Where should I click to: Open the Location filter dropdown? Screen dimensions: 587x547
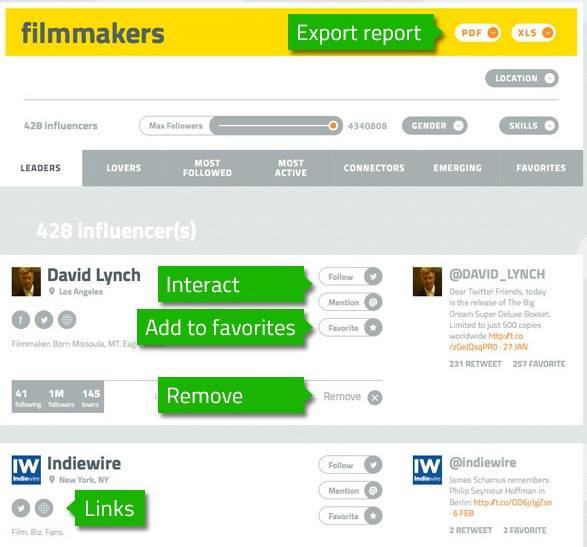pos(522,78)
